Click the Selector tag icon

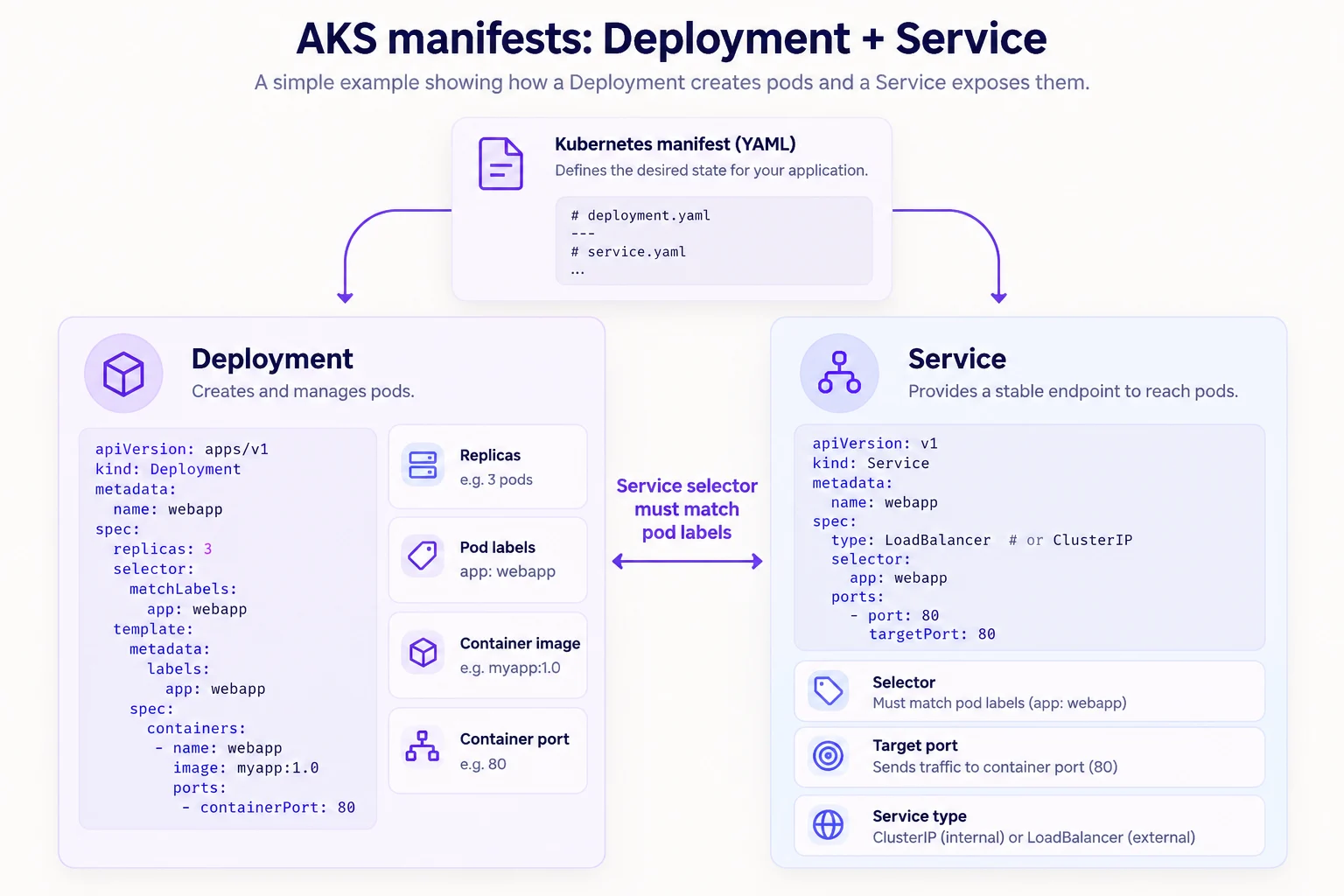(828, 691)
